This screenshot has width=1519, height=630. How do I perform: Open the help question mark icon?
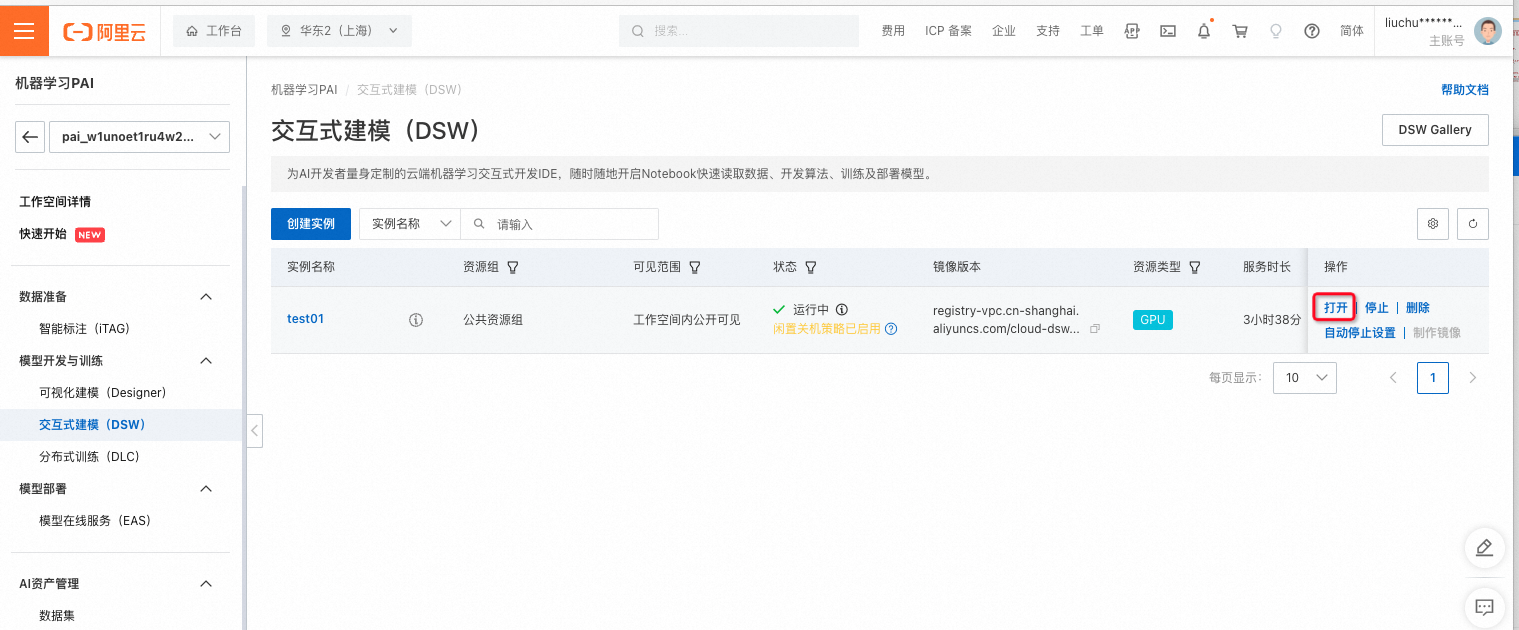click(1312, 31)
